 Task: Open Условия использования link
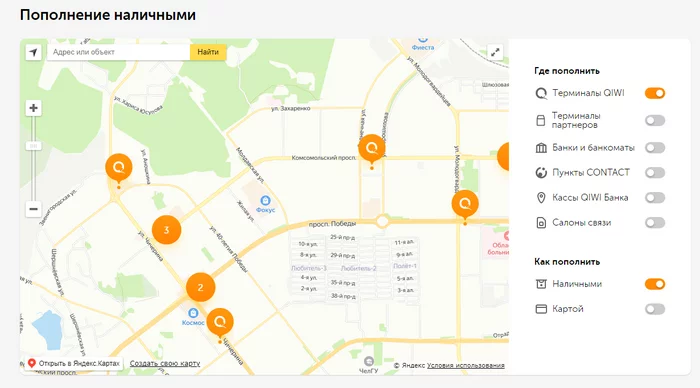(466, 365)
